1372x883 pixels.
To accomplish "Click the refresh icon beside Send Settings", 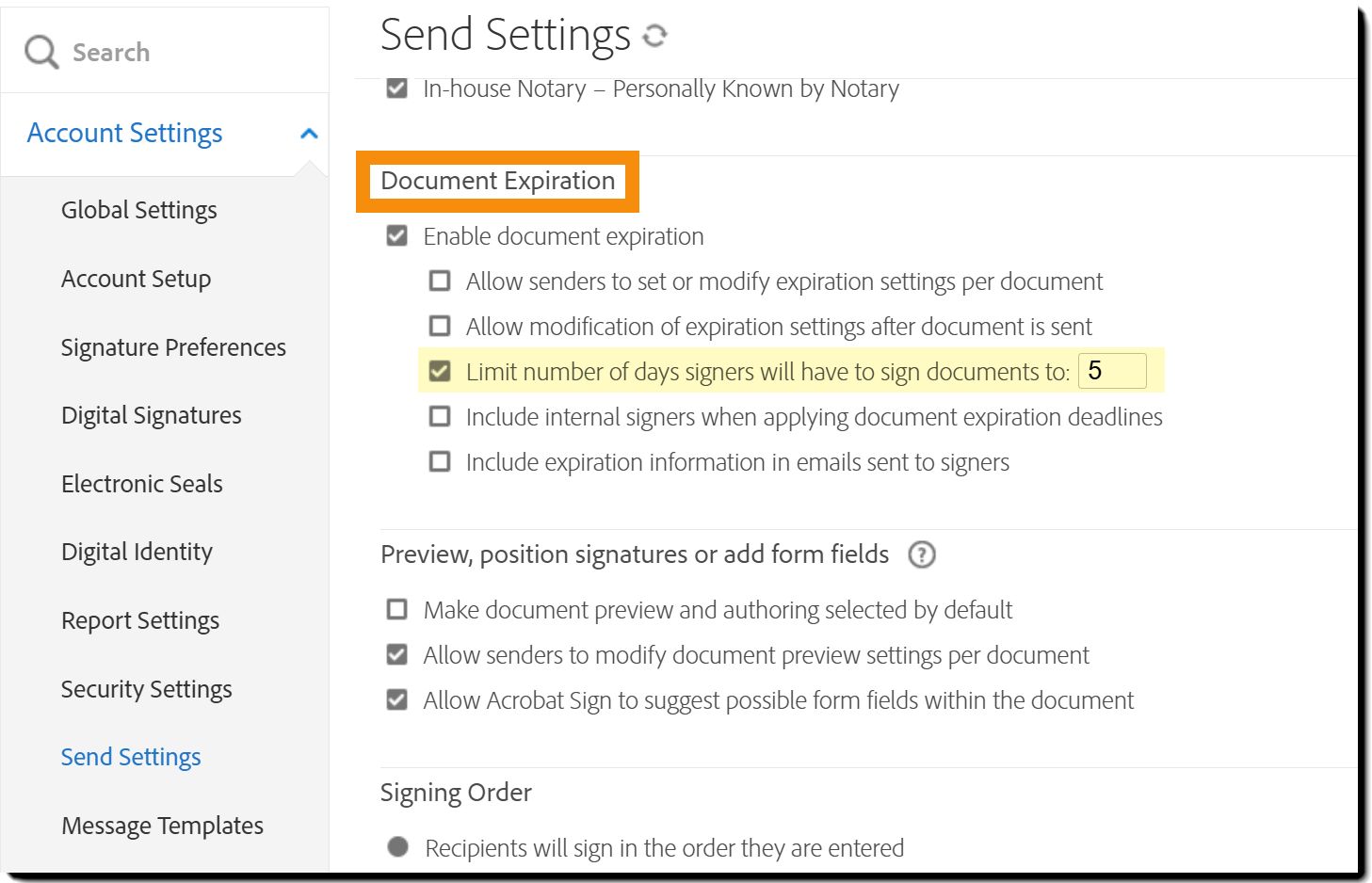I will [654, 36].
